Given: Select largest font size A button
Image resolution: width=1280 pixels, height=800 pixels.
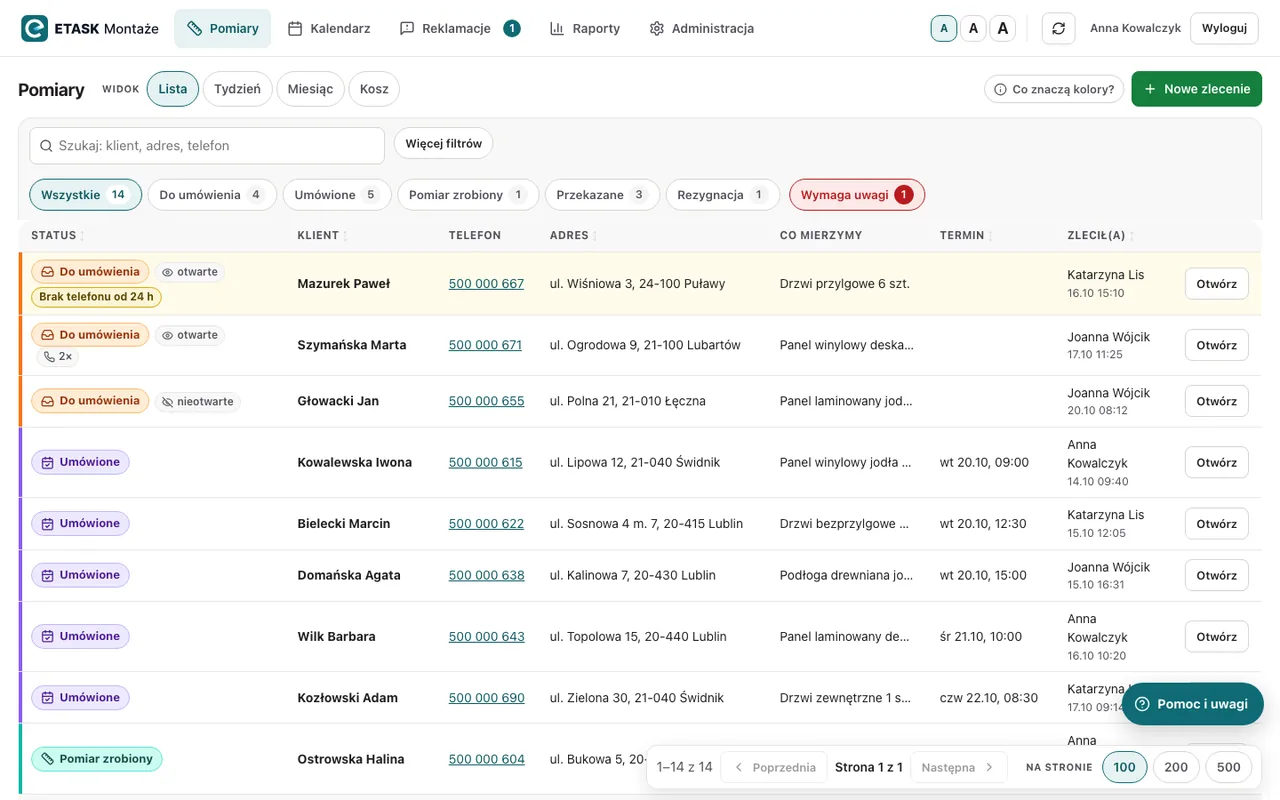Looking at the screenshot, I should coord(1003,28).
